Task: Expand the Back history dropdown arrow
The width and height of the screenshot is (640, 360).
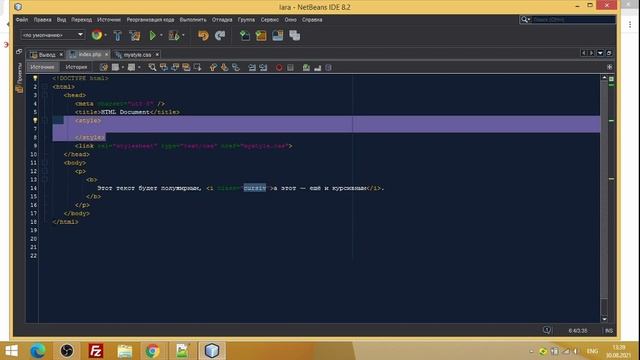Action: (x=123, y=67)
